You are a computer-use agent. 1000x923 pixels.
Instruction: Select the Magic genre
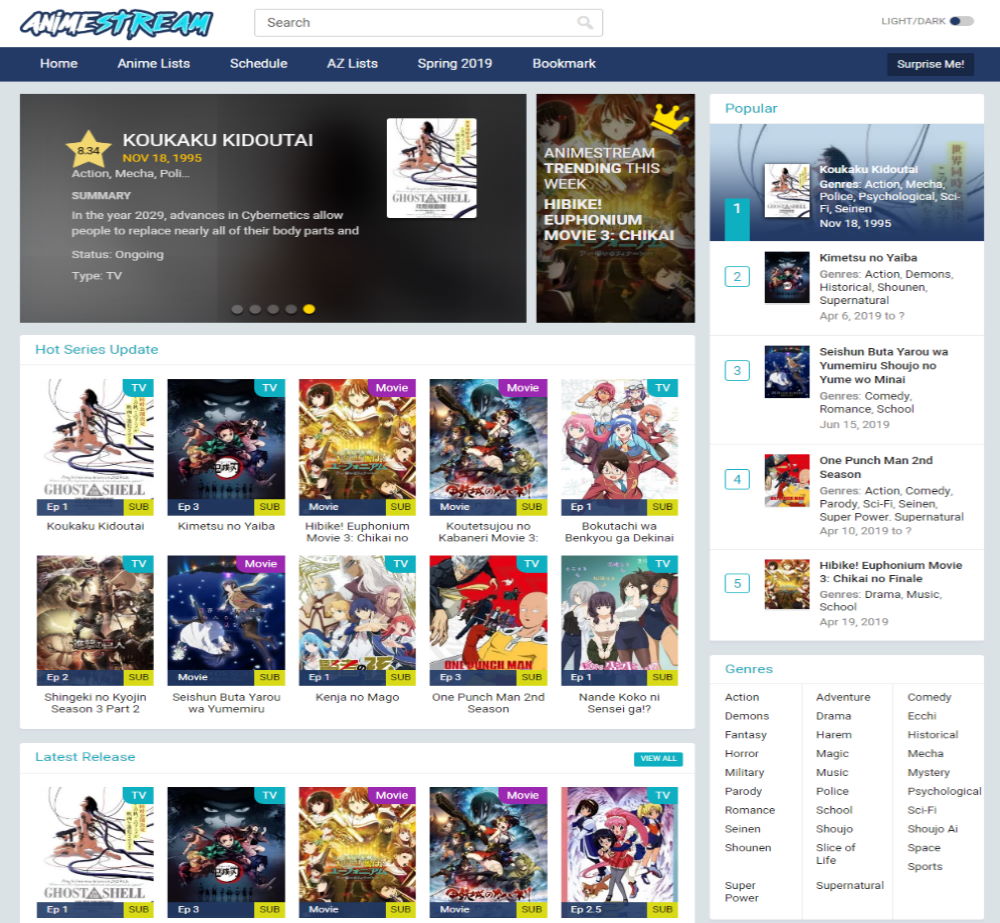[832, 753]
